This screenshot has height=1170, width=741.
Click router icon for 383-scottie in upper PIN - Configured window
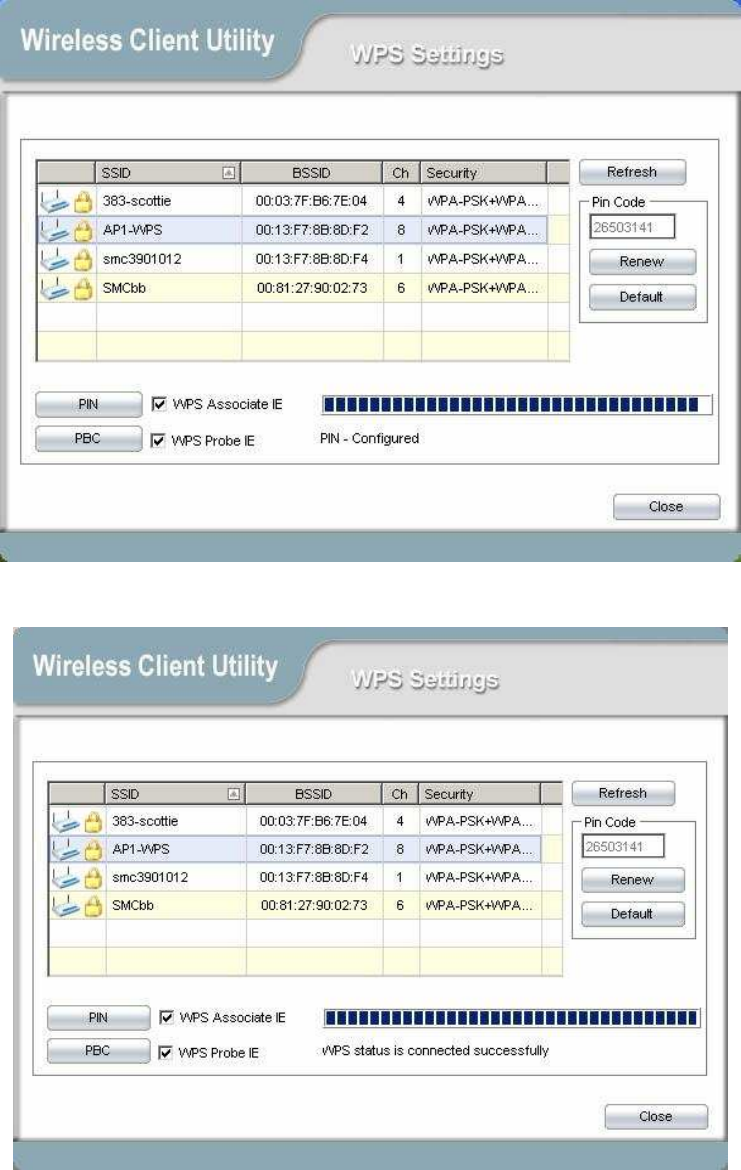[54, 201]
